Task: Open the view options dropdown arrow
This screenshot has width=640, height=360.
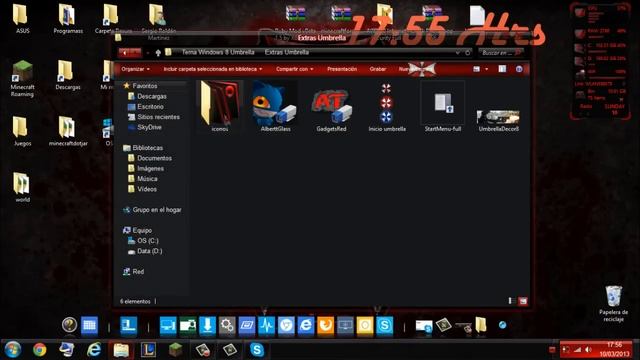Action: (487, 69)
